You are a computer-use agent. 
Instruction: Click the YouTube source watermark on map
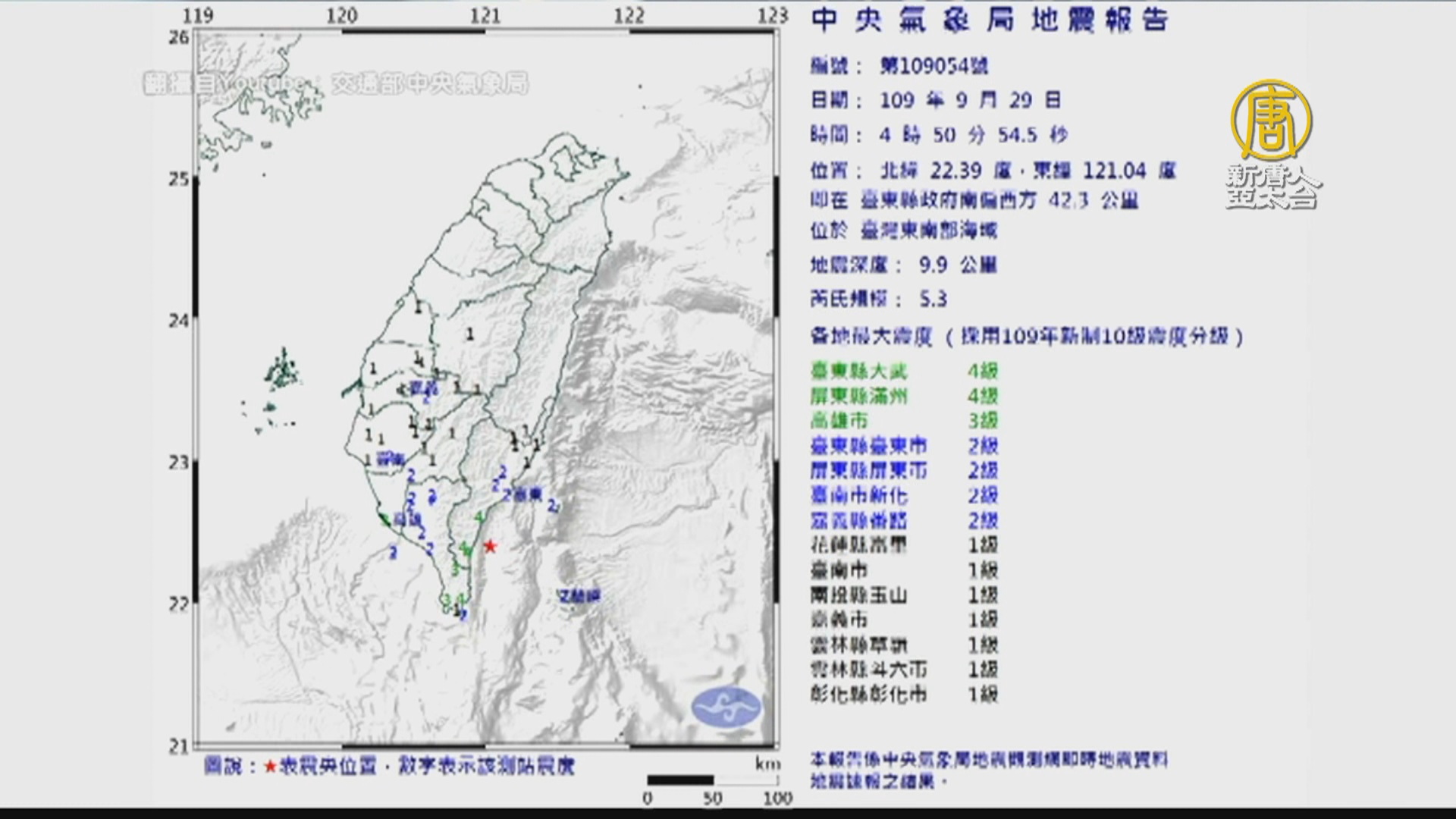coord(336,83)
